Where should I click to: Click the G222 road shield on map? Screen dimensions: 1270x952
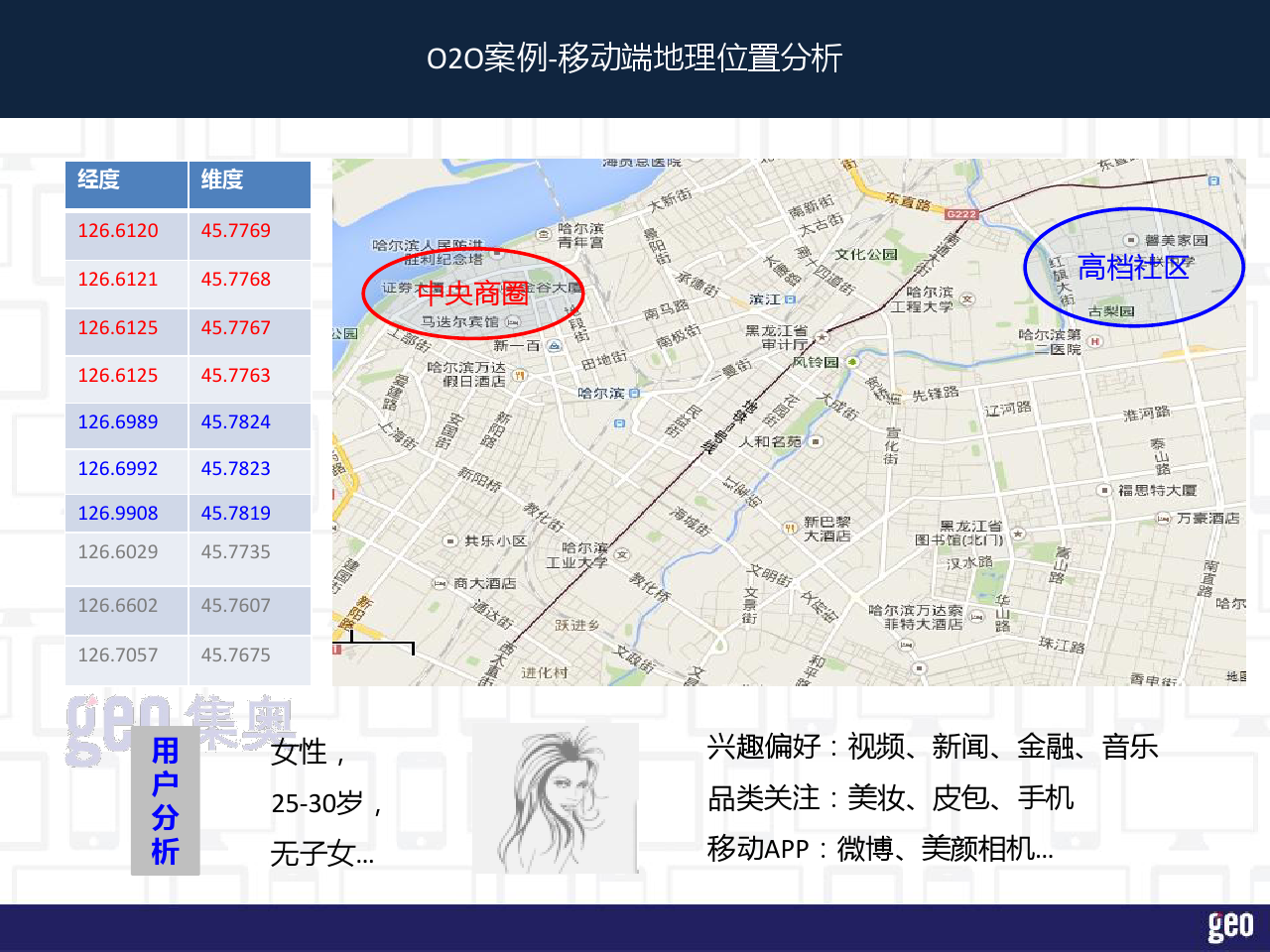tap(961, 214)
